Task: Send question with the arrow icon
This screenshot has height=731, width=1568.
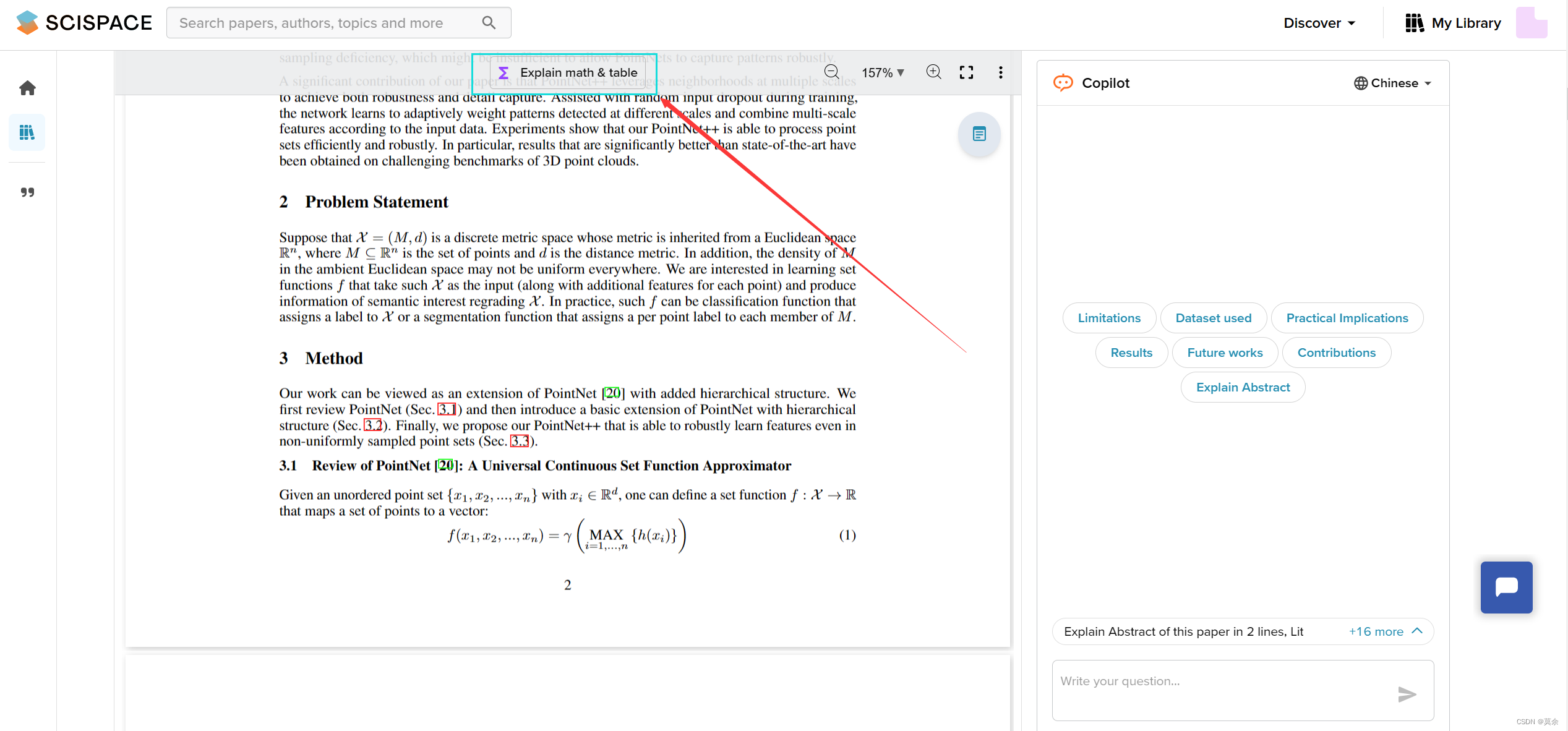Action: (1406, 694)
